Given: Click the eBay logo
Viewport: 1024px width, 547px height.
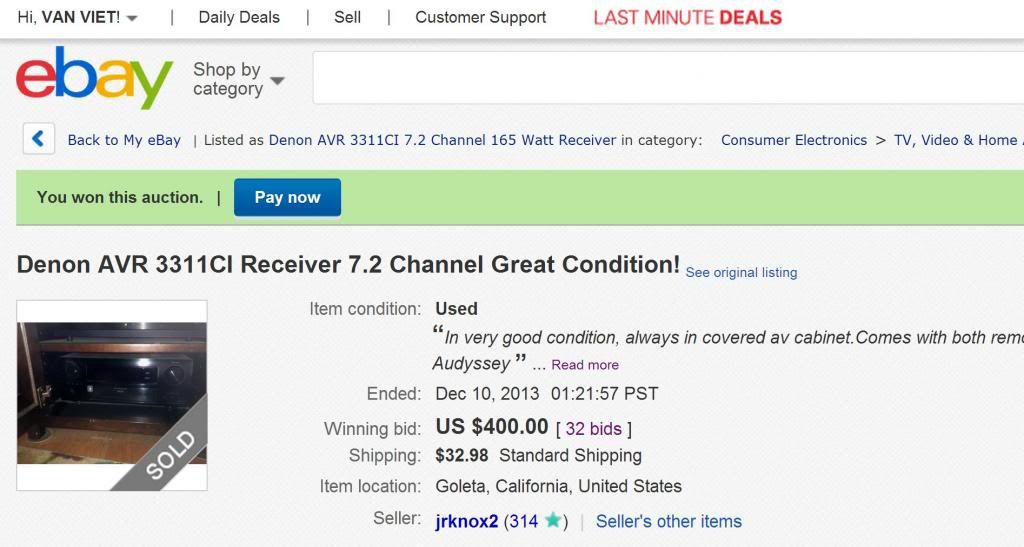Looking at the screenshot, I should (95, 77).
